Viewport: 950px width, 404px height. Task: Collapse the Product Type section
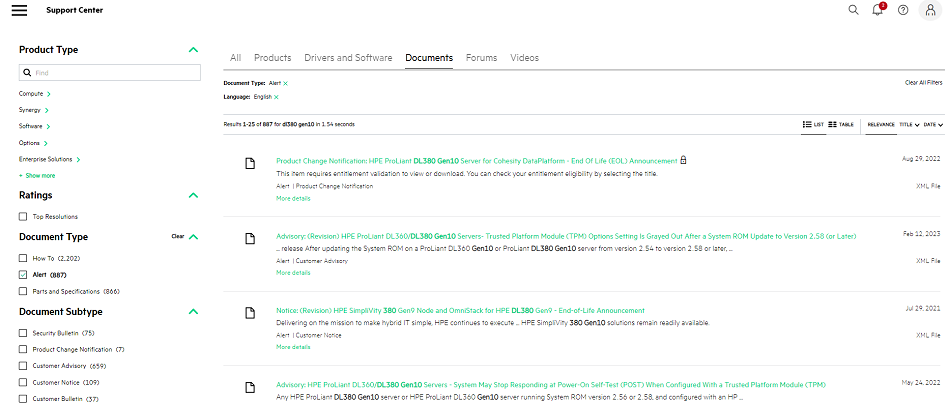[193, 50]
